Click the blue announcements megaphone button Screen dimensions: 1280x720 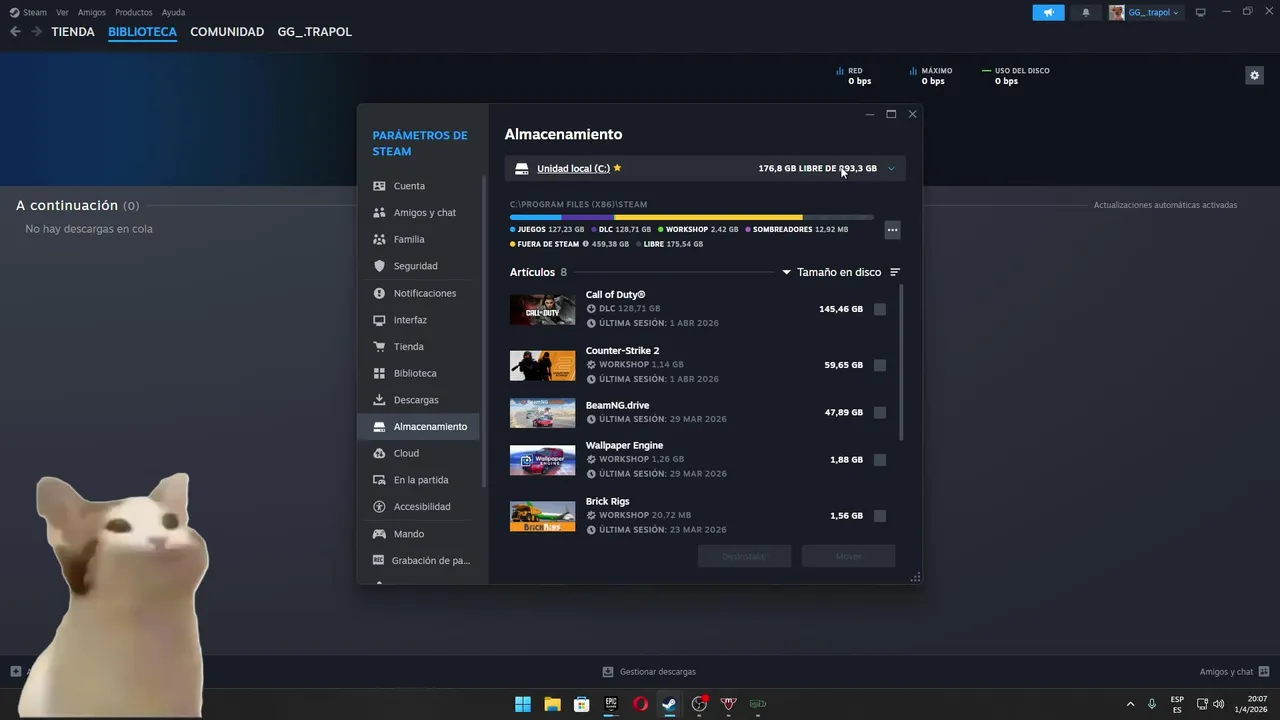tap(1048, 12)
